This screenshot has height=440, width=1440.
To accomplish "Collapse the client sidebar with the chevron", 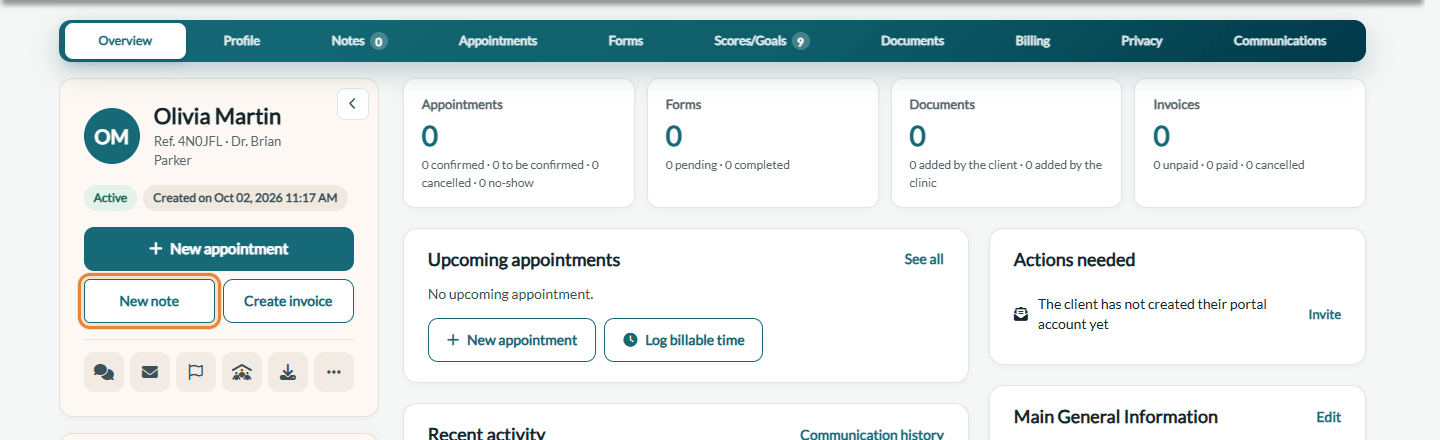I will point(353,104).
